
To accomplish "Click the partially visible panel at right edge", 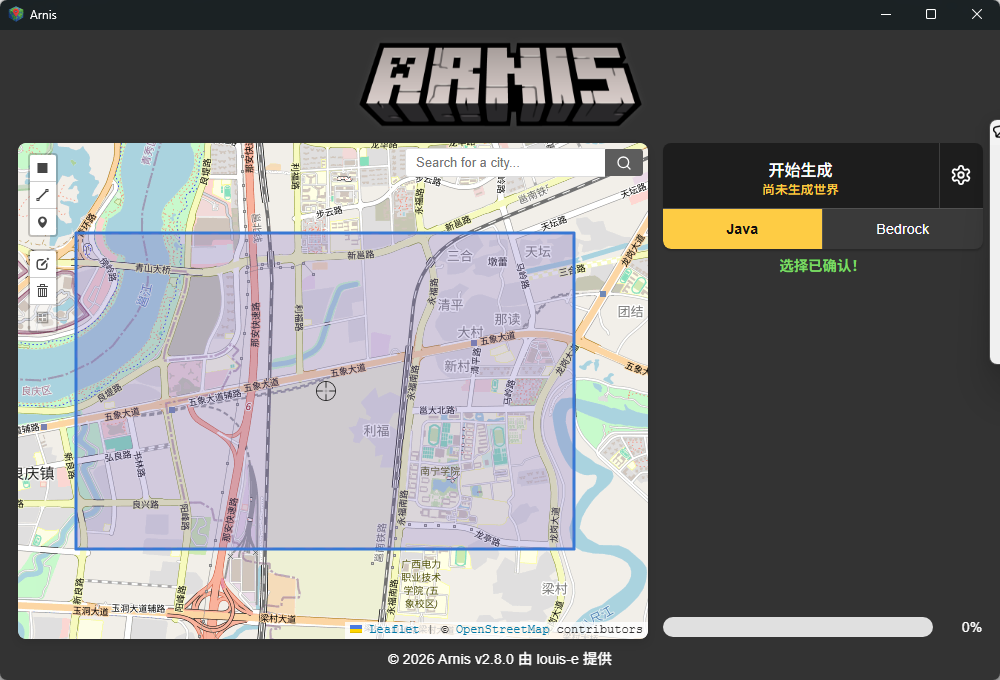I will tap(995, 242).
